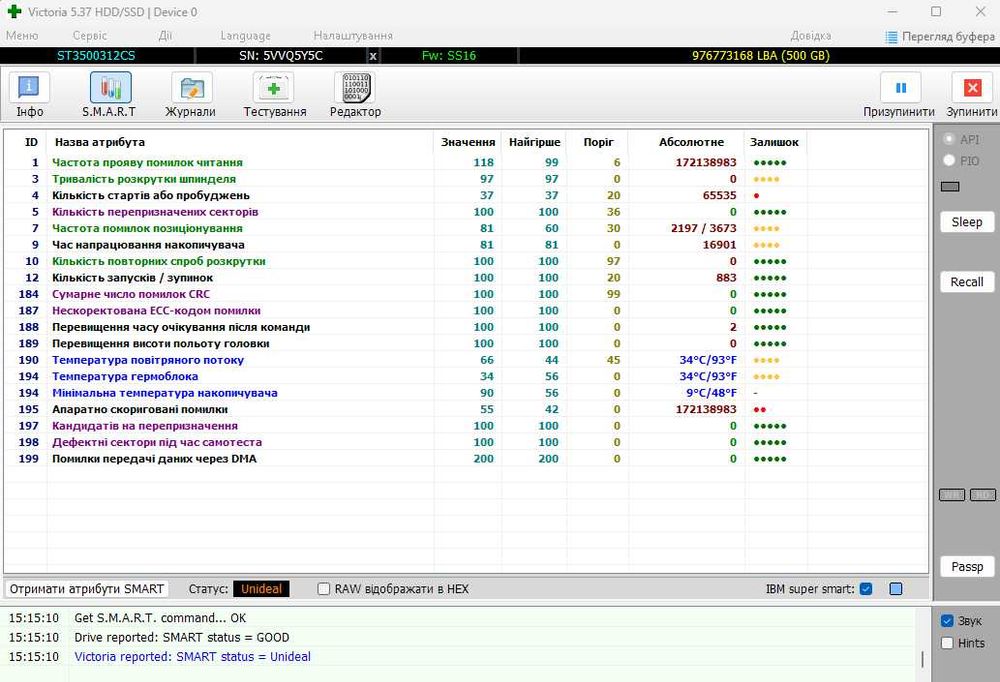Click the Fw: SS16 firmware label
This screenshot has height=682, width=1000.
coord(449,56)
